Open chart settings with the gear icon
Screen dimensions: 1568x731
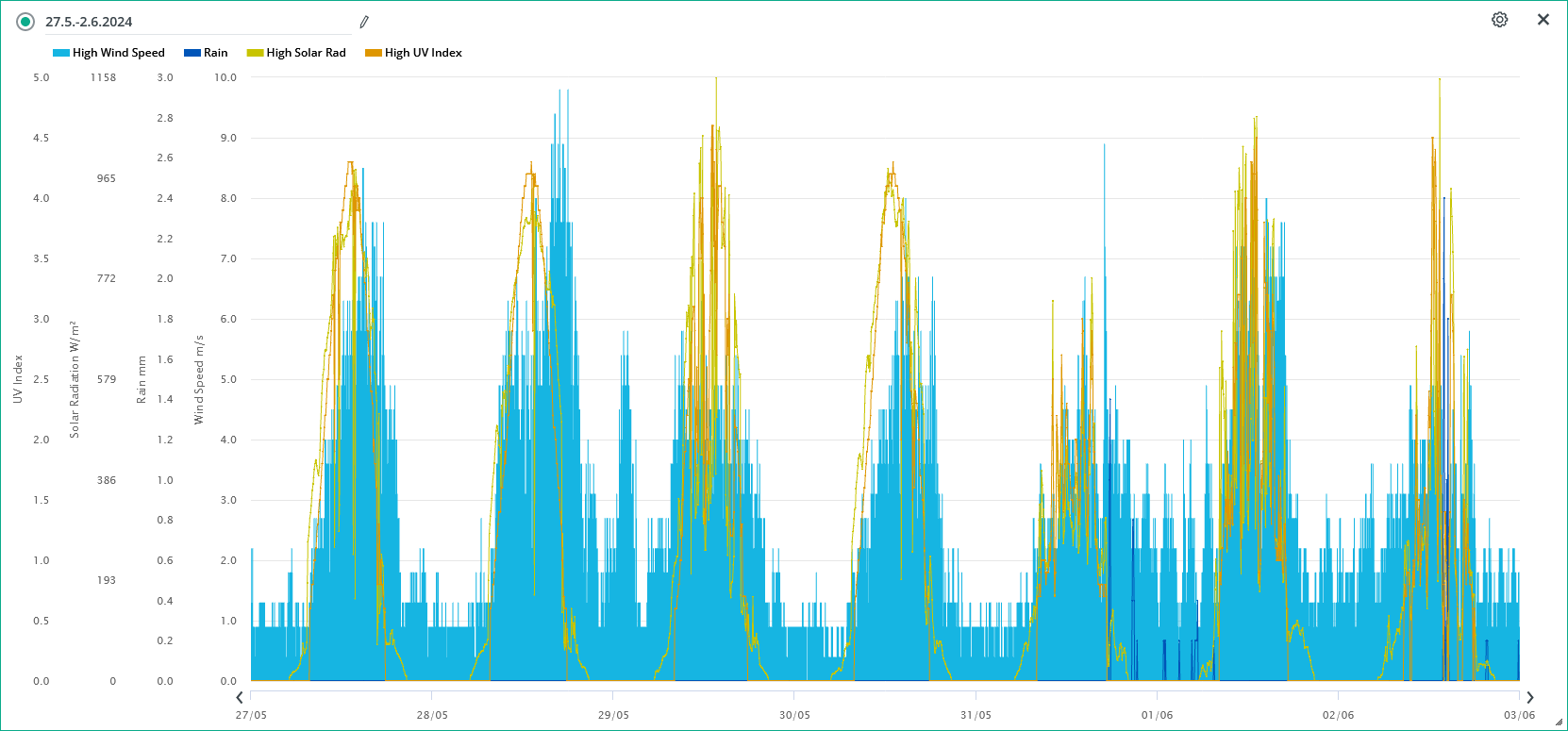[x=1499, y=20]
